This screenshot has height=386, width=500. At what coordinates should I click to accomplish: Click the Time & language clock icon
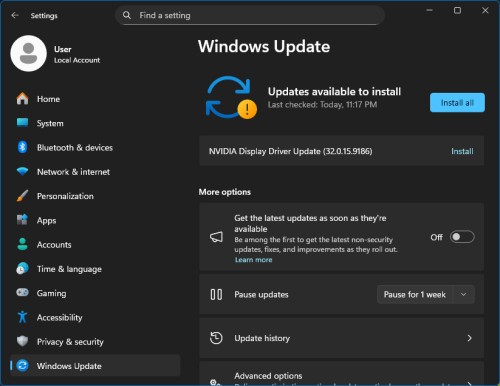22,269
